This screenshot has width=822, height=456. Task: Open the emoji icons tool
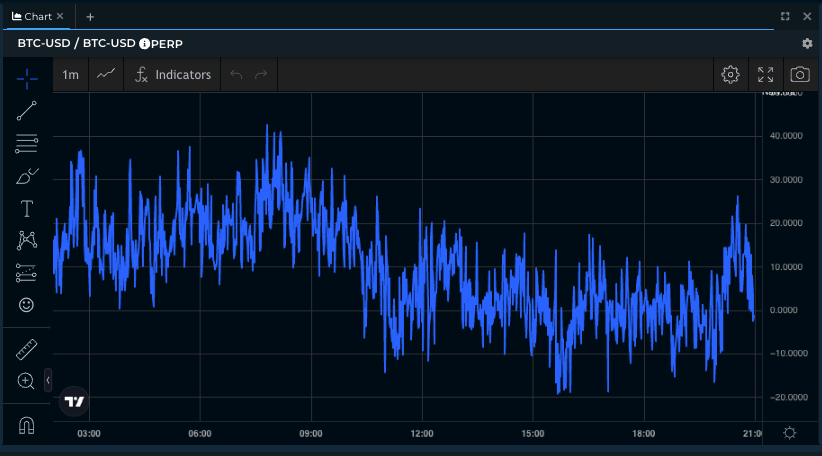tap(27, 304)
